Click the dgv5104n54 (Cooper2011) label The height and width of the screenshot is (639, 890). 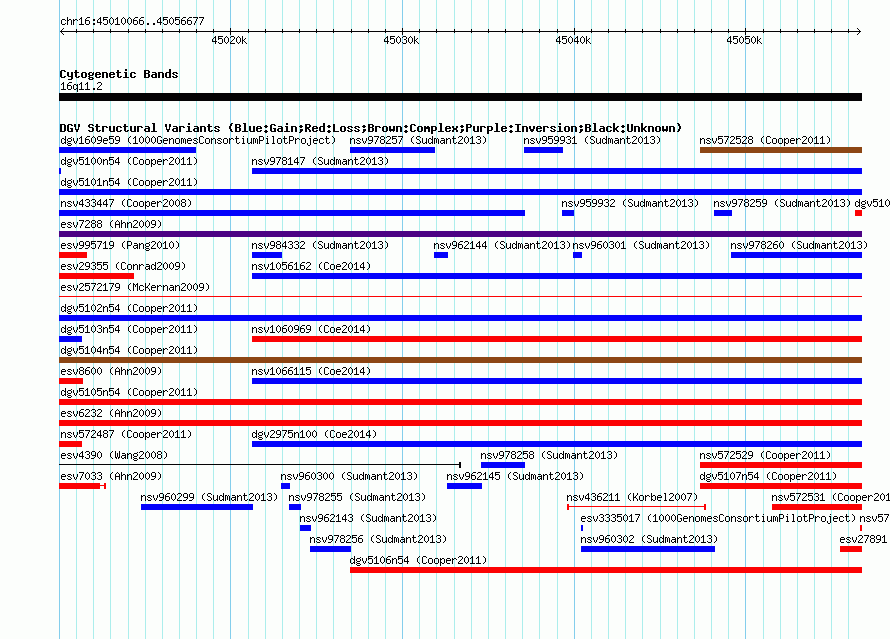click(129, 350)
